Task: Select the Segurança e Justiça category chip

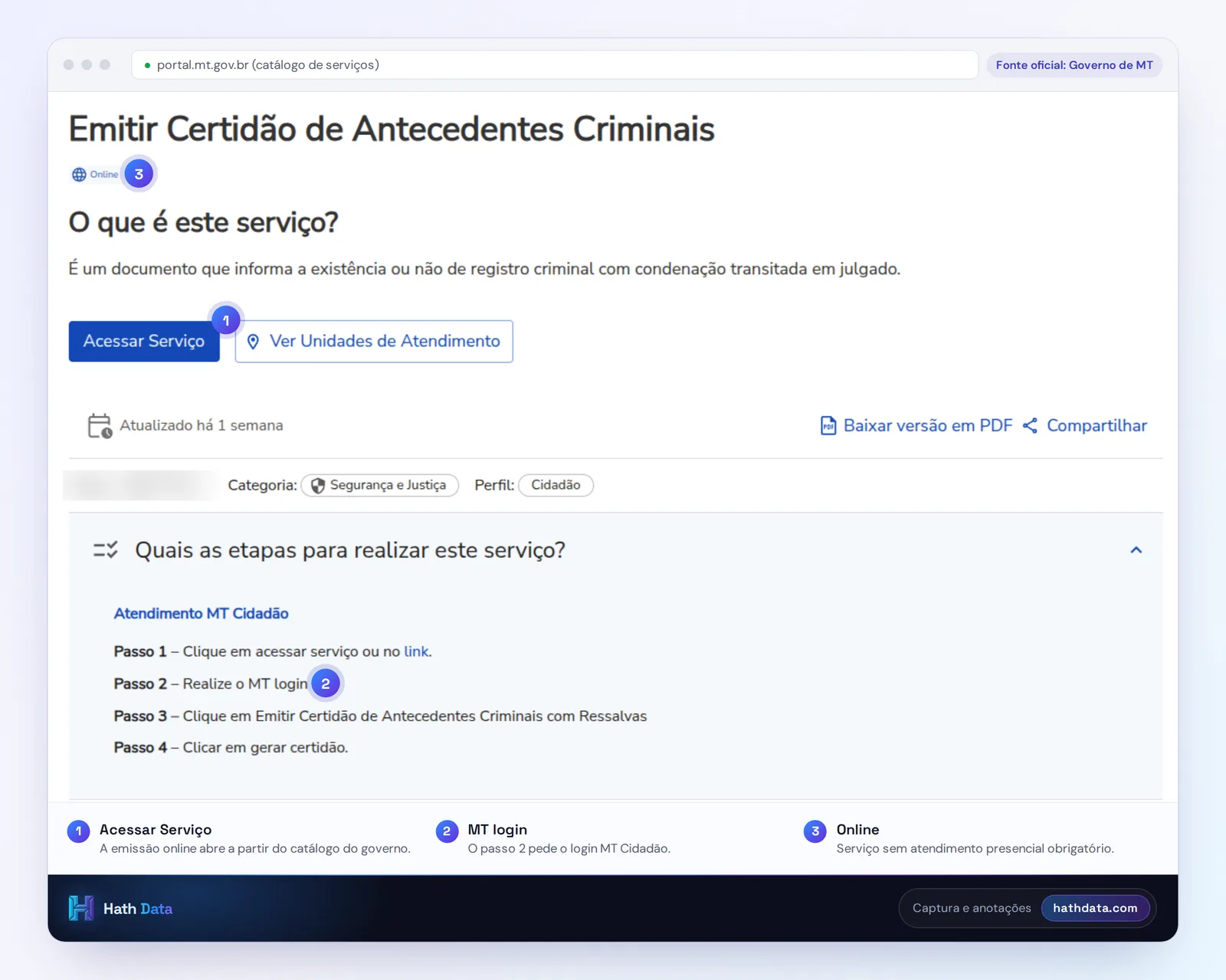Action: click(x=380, y=486)
